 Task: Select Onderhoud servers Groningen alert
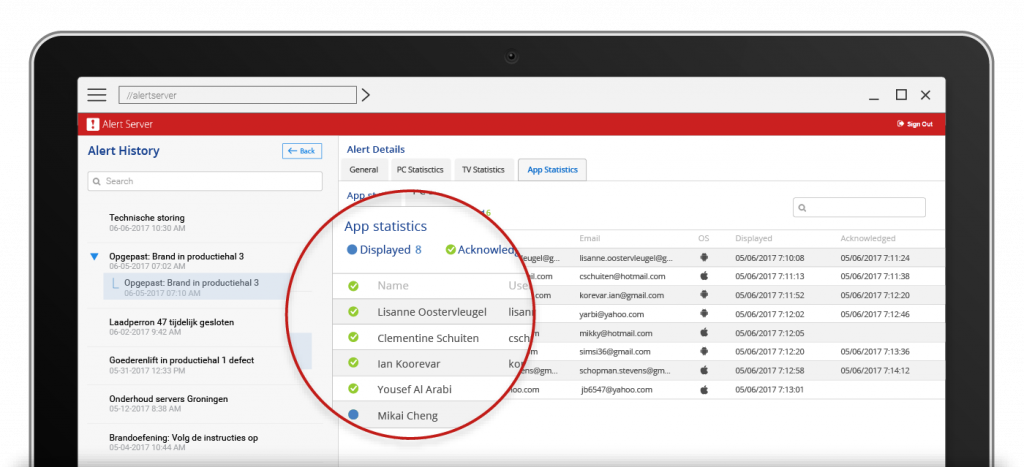point(168,399)
